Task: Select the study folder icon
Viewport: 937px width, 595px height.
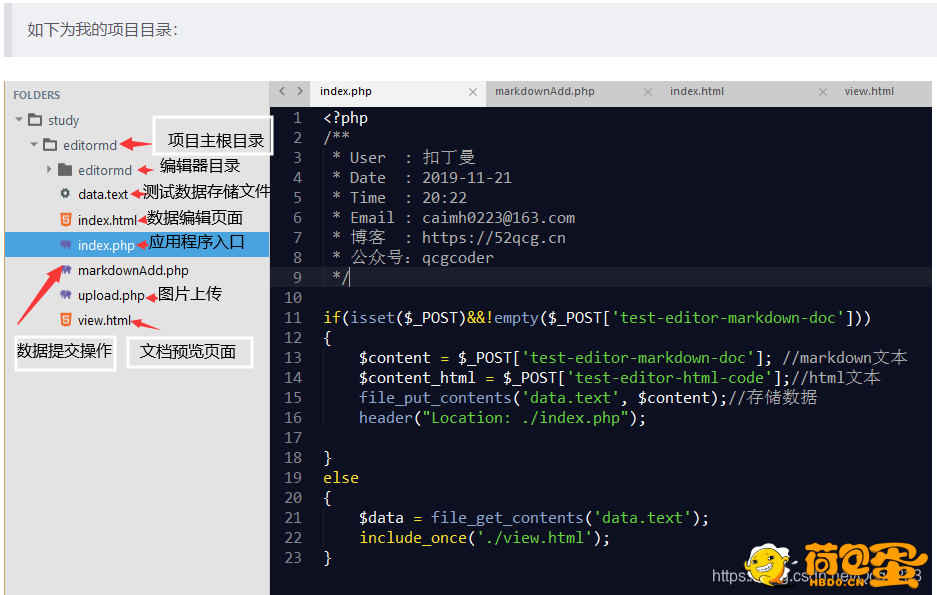Action: coord(35,120)
